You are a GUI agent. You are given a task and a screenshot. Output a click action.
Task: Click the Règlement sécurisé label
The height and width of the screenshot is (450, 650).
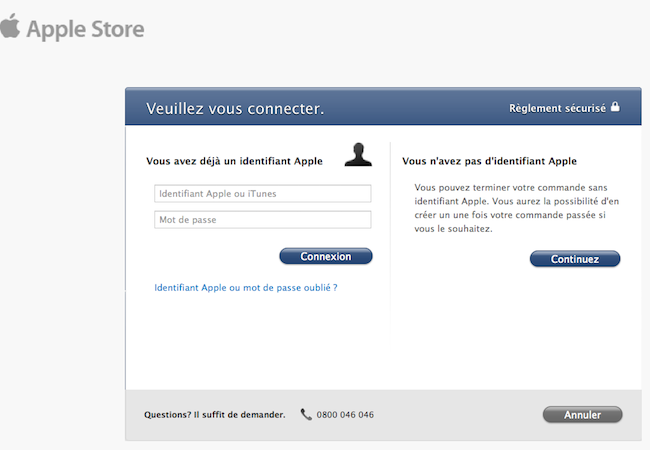(x=558, y=108)
